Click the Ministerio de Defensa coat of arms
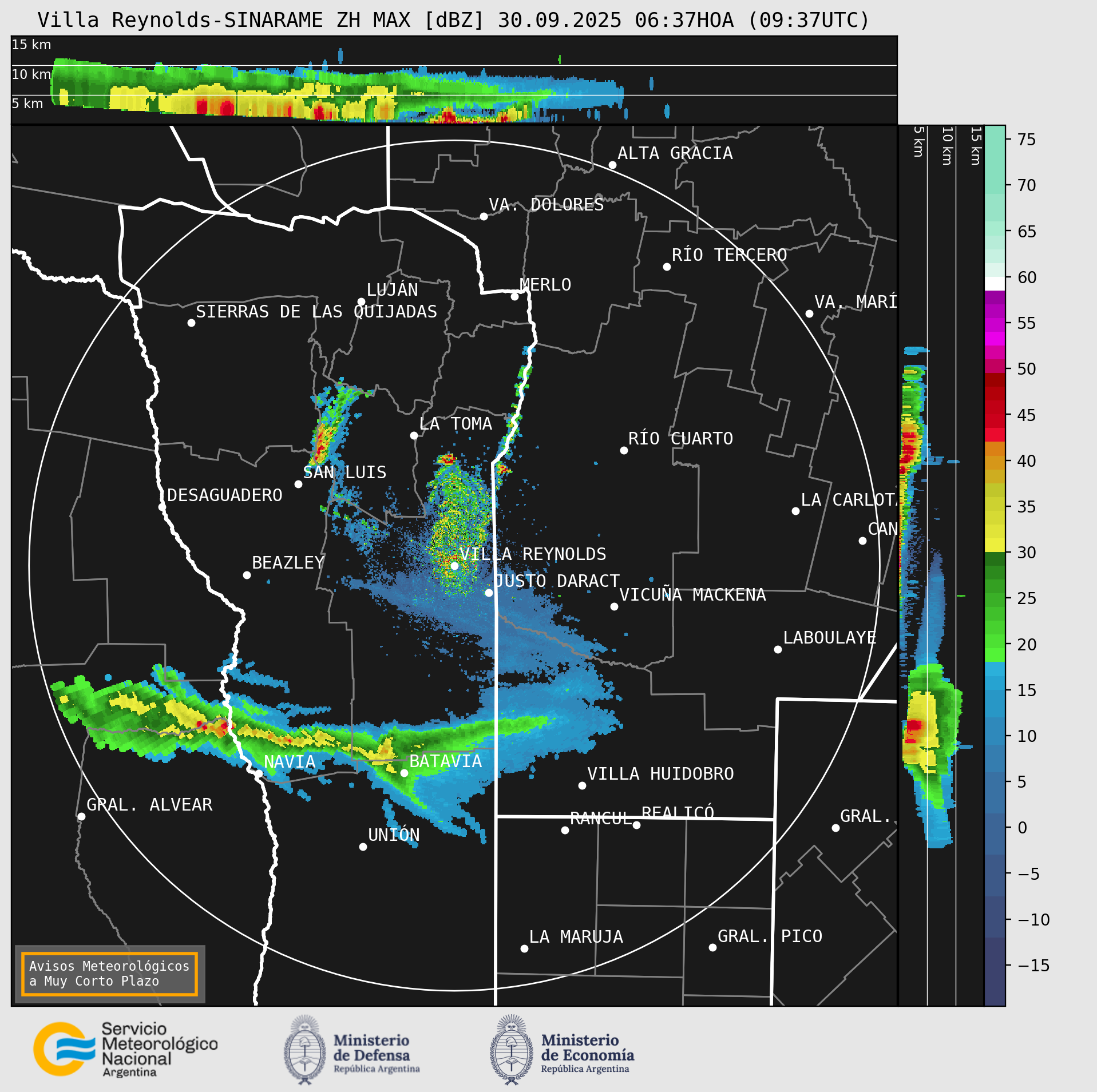 [306, 1050]
